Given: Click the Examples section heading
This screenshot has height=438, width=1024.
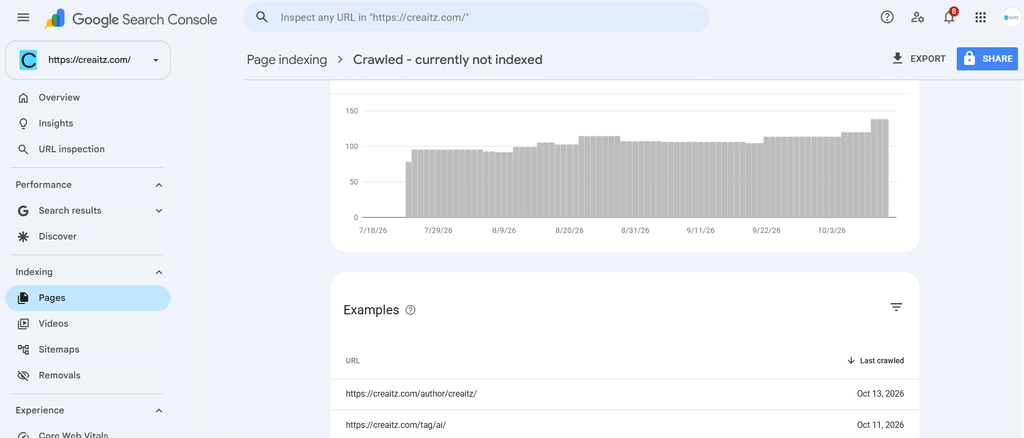Looking at the screenshot, I should pyautogui.click(x=371, y=310).
